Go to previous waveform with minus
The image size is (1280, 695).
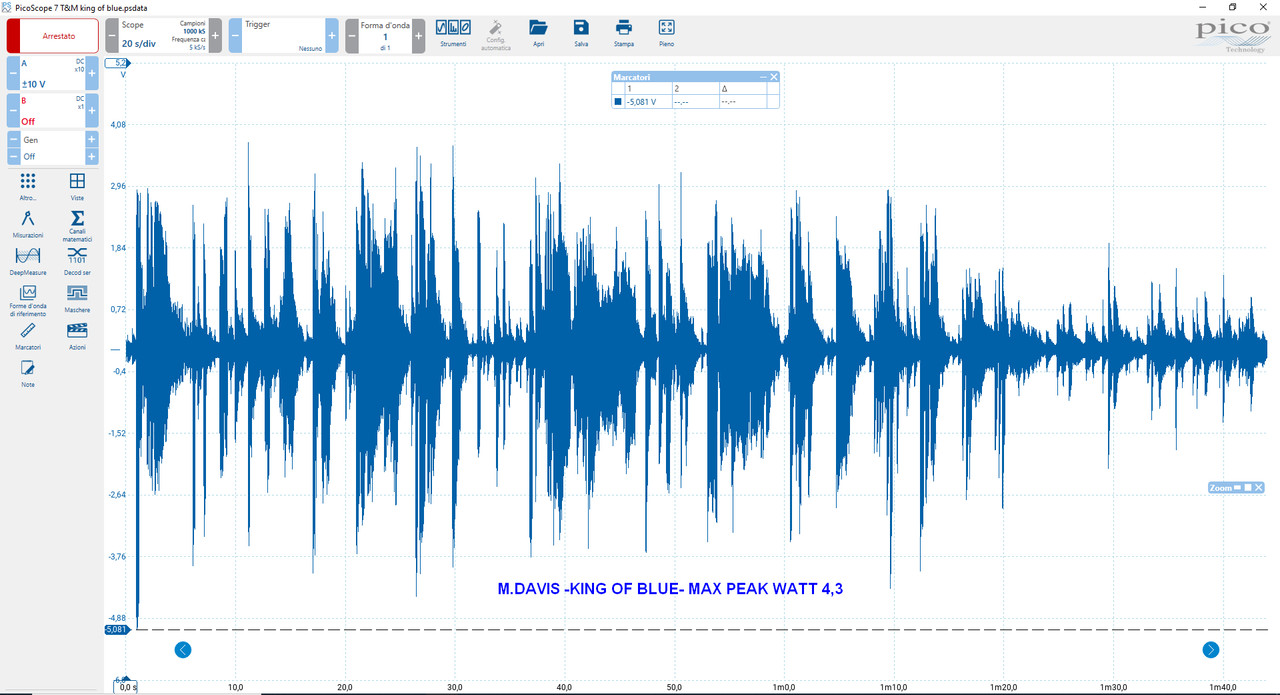pyautogui.click(x=352, y=36)
